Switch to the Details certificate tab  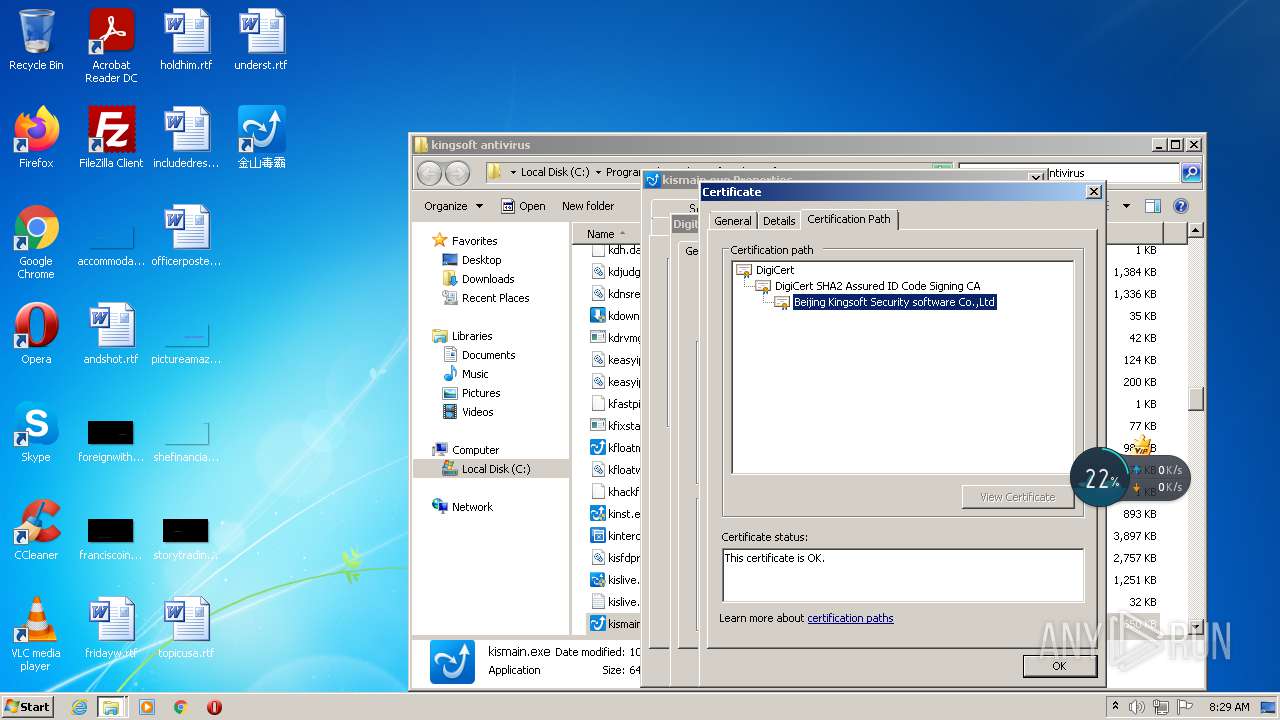pyautogui.click(x=779, y=221)
